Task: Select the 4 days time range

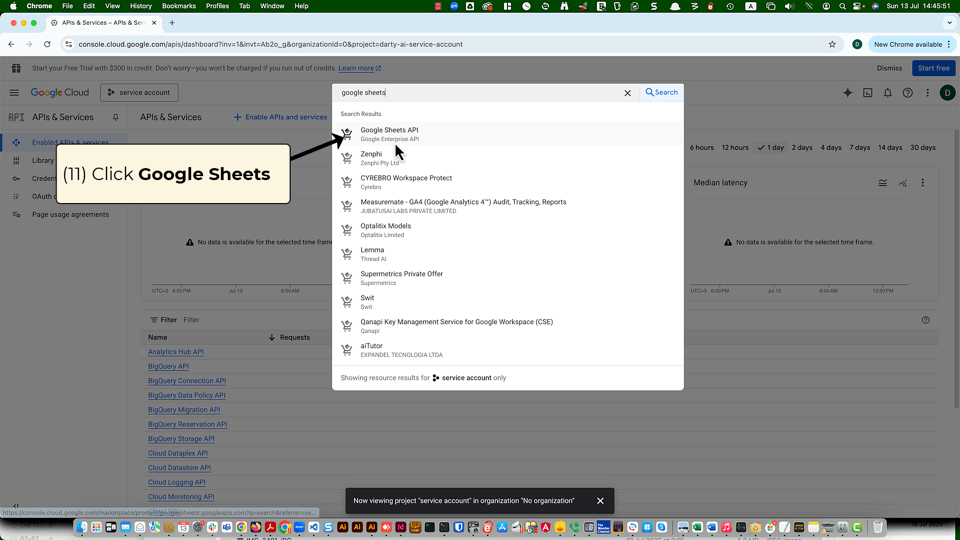Action: (x=831, y=148)
